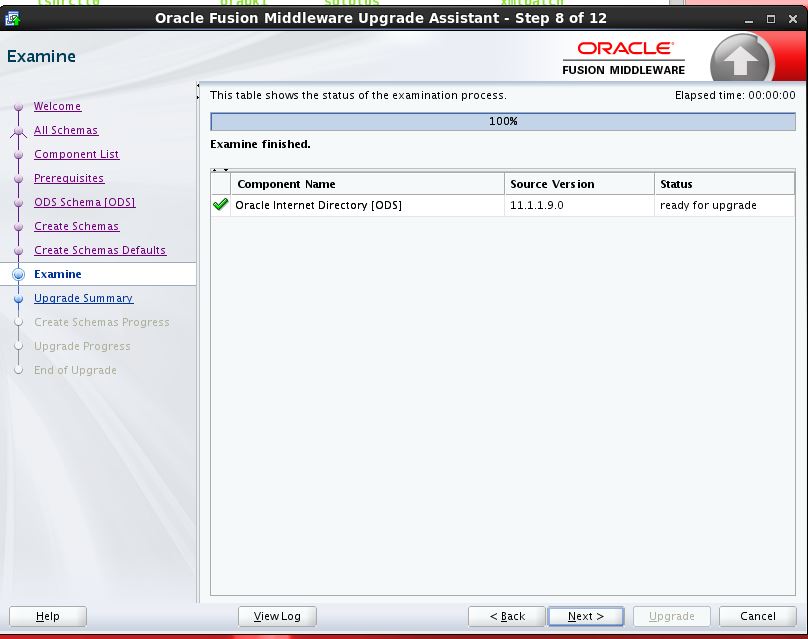The width and height of the screenshot is (808, 639).
Task: Minimize the Upgrade Assistant window
Action: click(749, 19)
